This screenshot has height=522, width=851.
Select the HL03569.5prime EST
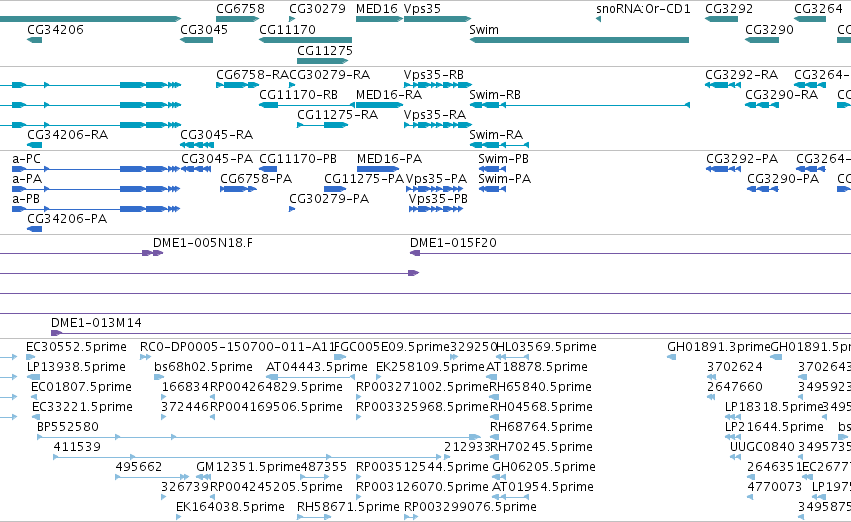click(513, 357)
